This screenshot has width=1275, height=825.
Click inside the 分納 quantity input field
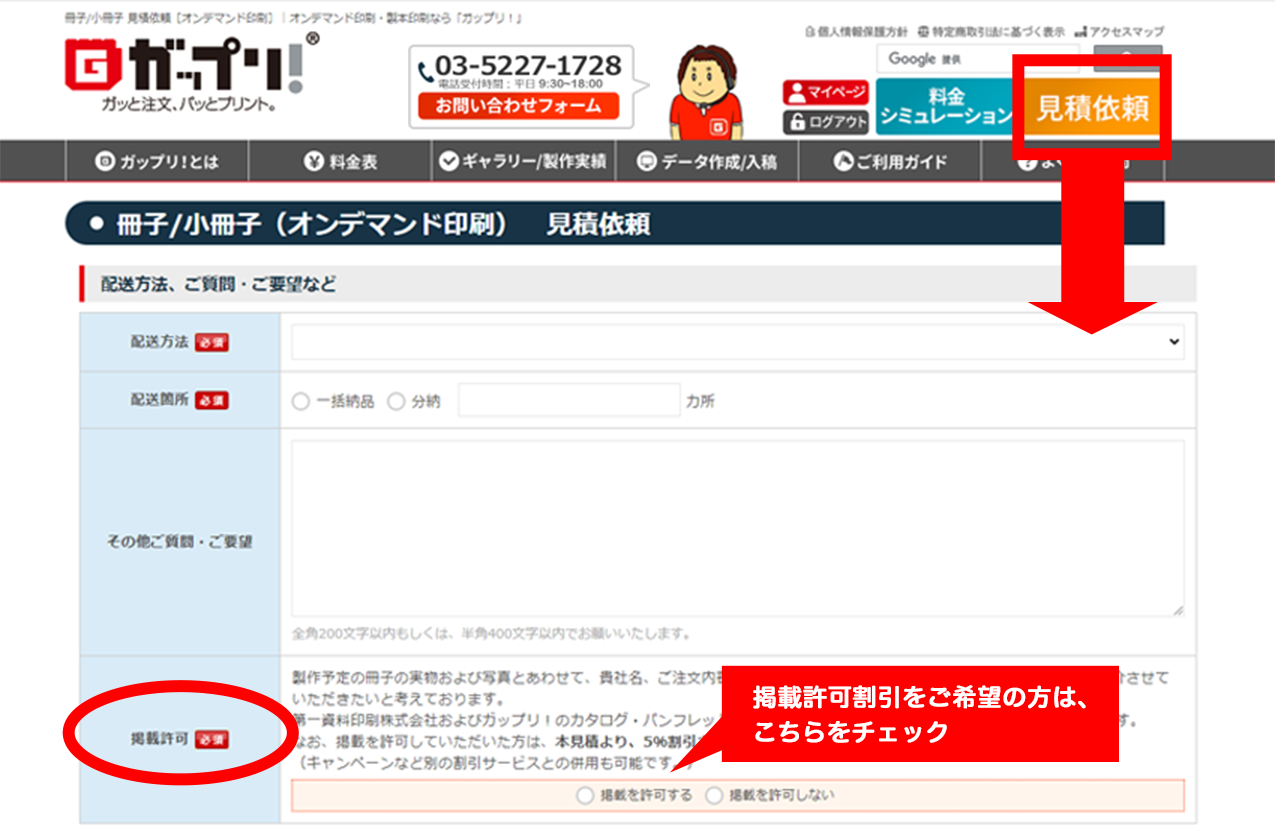[x=568, y=400]
